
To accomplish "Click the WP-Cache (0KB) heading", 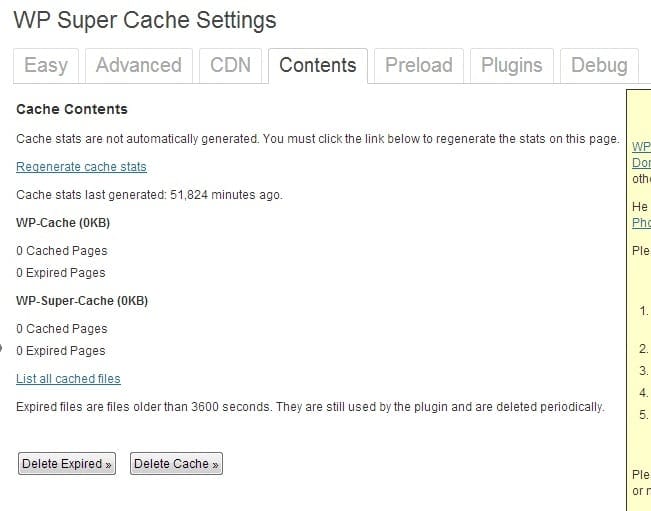I will pos(63,223).
